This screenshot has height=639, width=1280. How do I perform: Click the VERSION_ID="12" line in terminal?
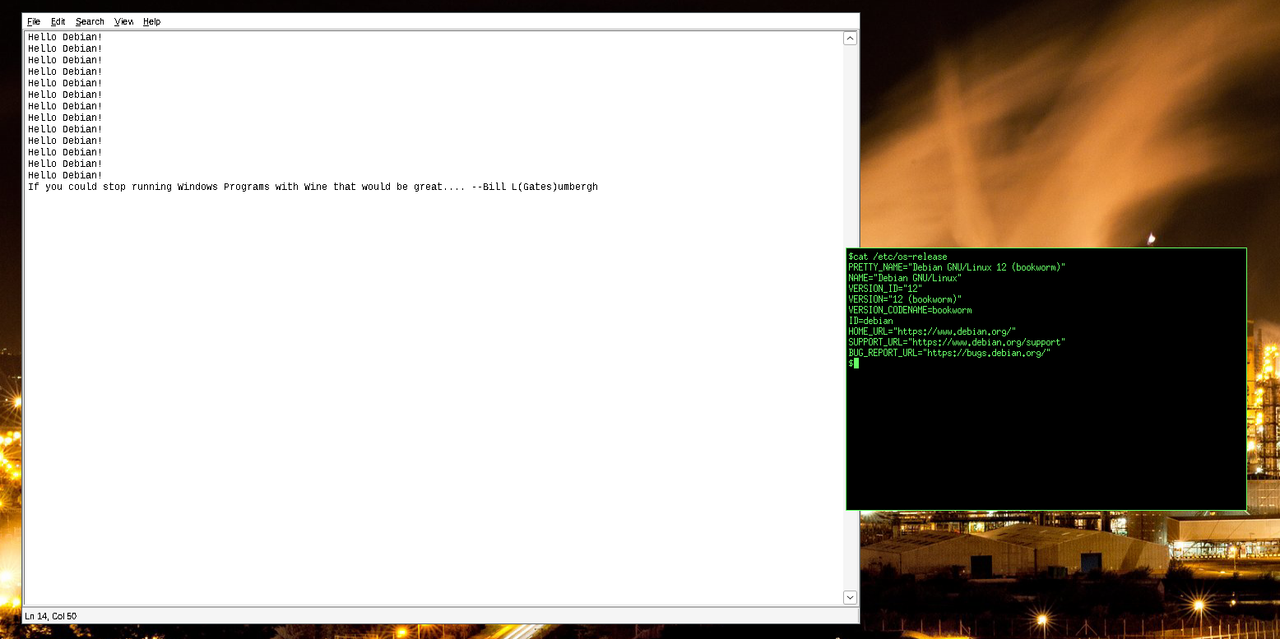coord(885,289)
